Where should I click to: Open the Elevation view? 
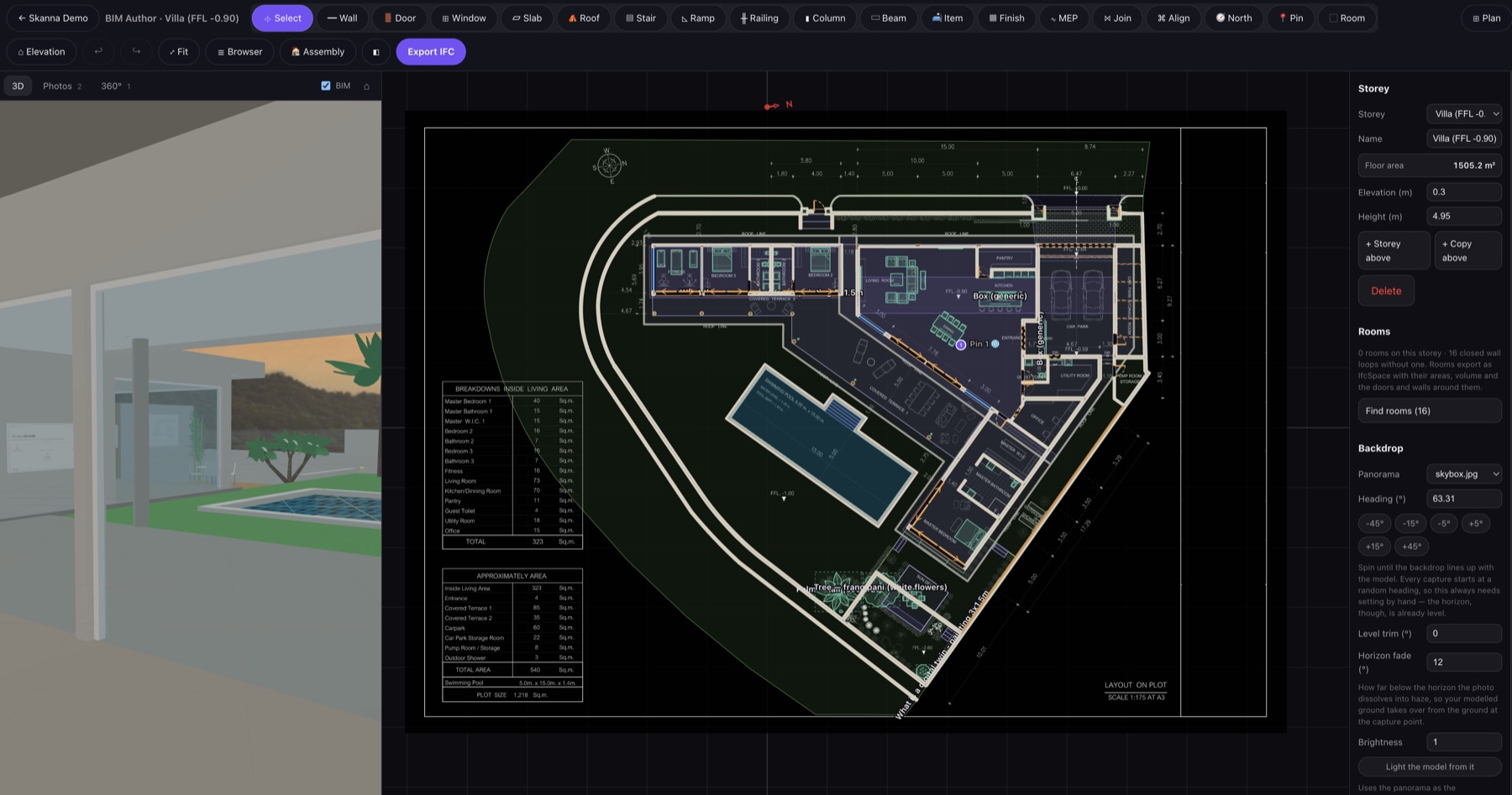coord(41,51)
